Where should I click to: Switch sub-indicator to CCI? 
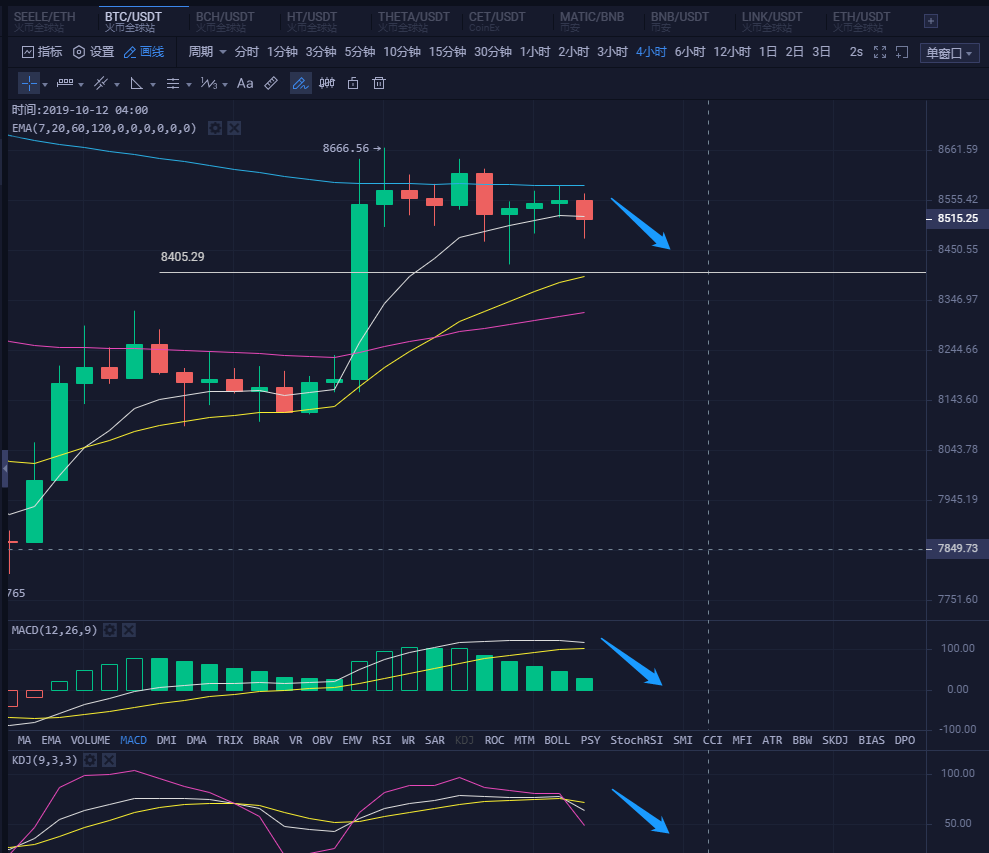click(712, 740)
